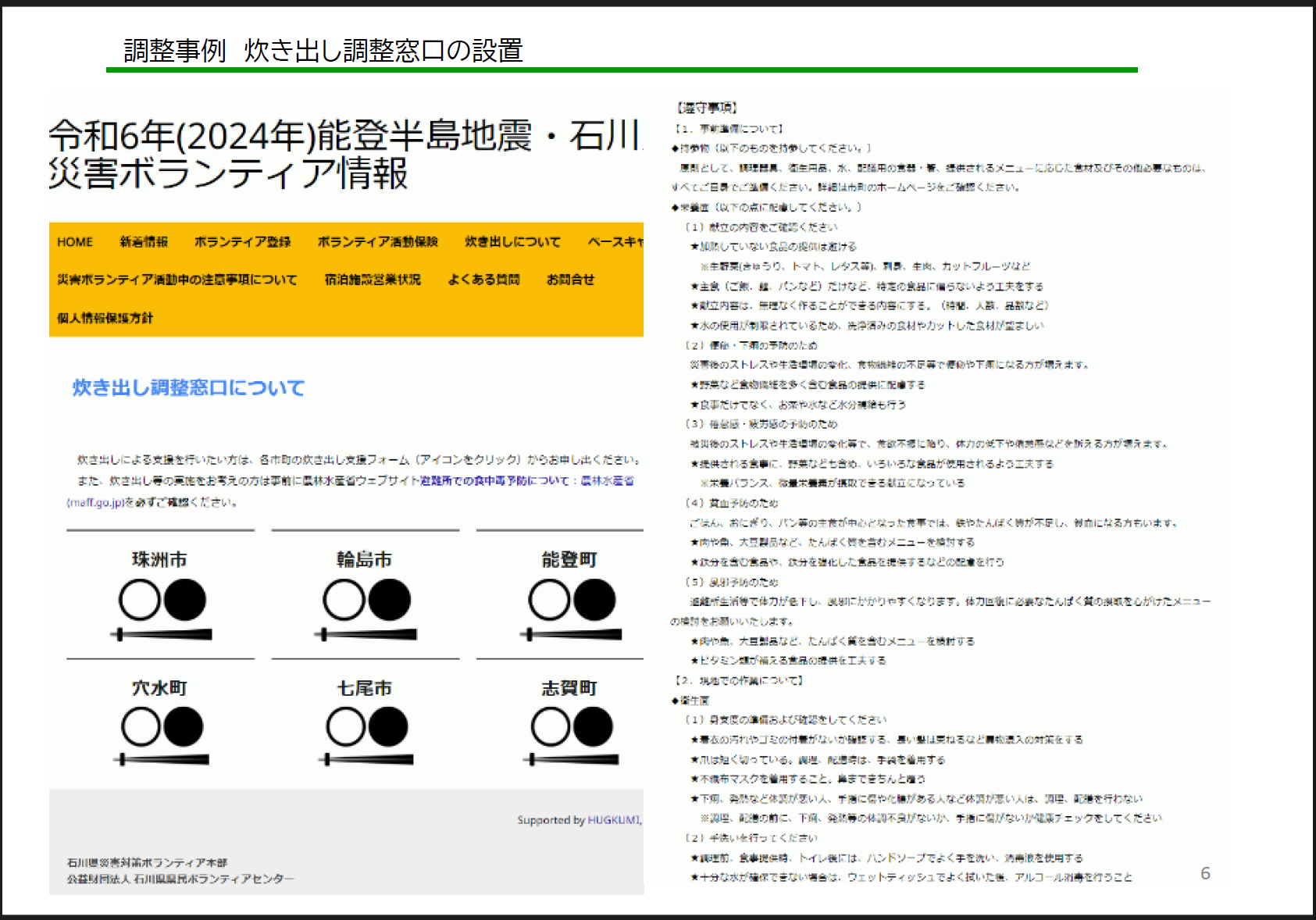
Task: Click the 穴水町 soup kitchen icon
Action: coord(162,736)
